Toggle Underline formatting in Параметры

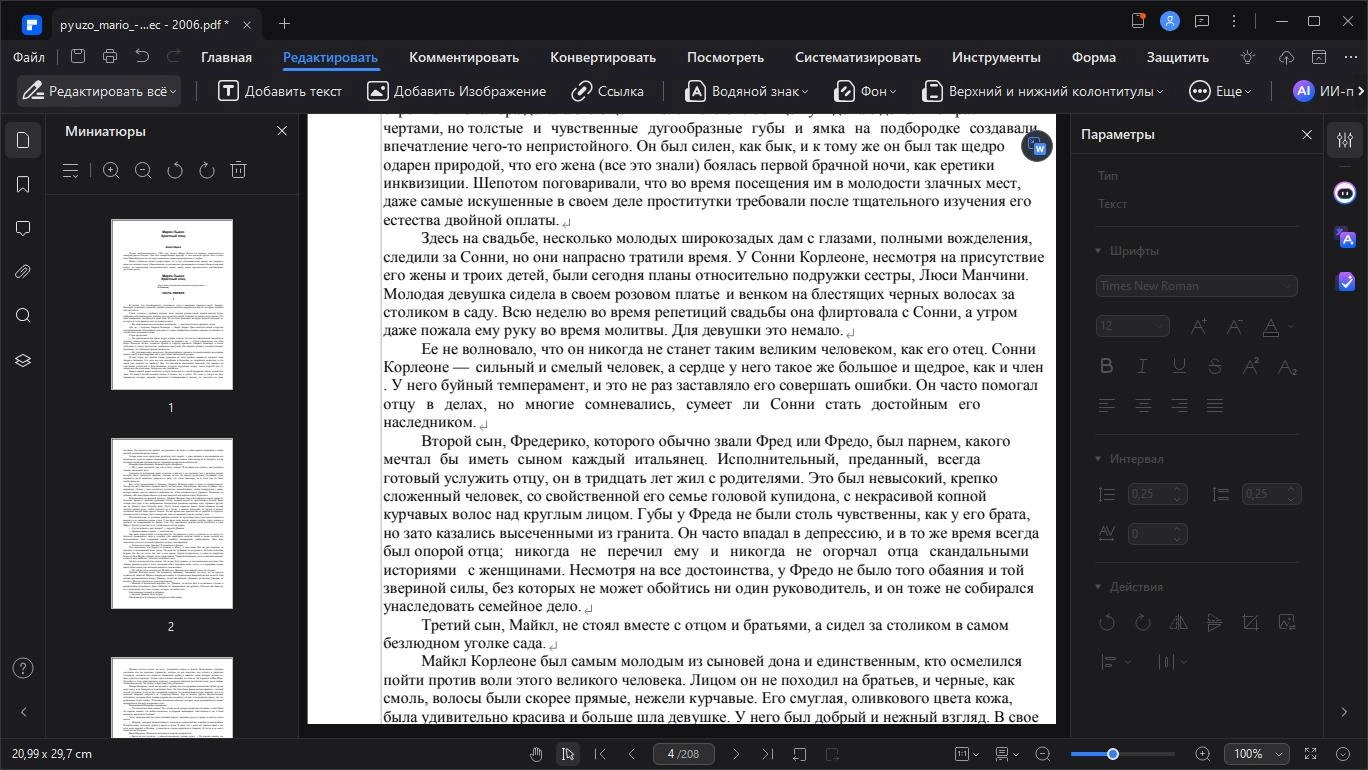point(1179,366)
